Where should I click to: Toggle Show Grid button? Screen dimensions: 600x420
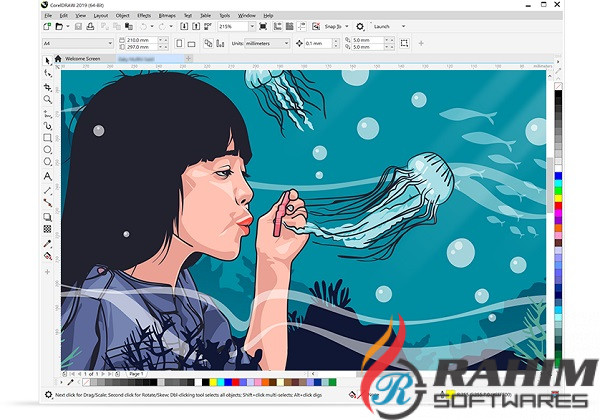click(290, 26)
